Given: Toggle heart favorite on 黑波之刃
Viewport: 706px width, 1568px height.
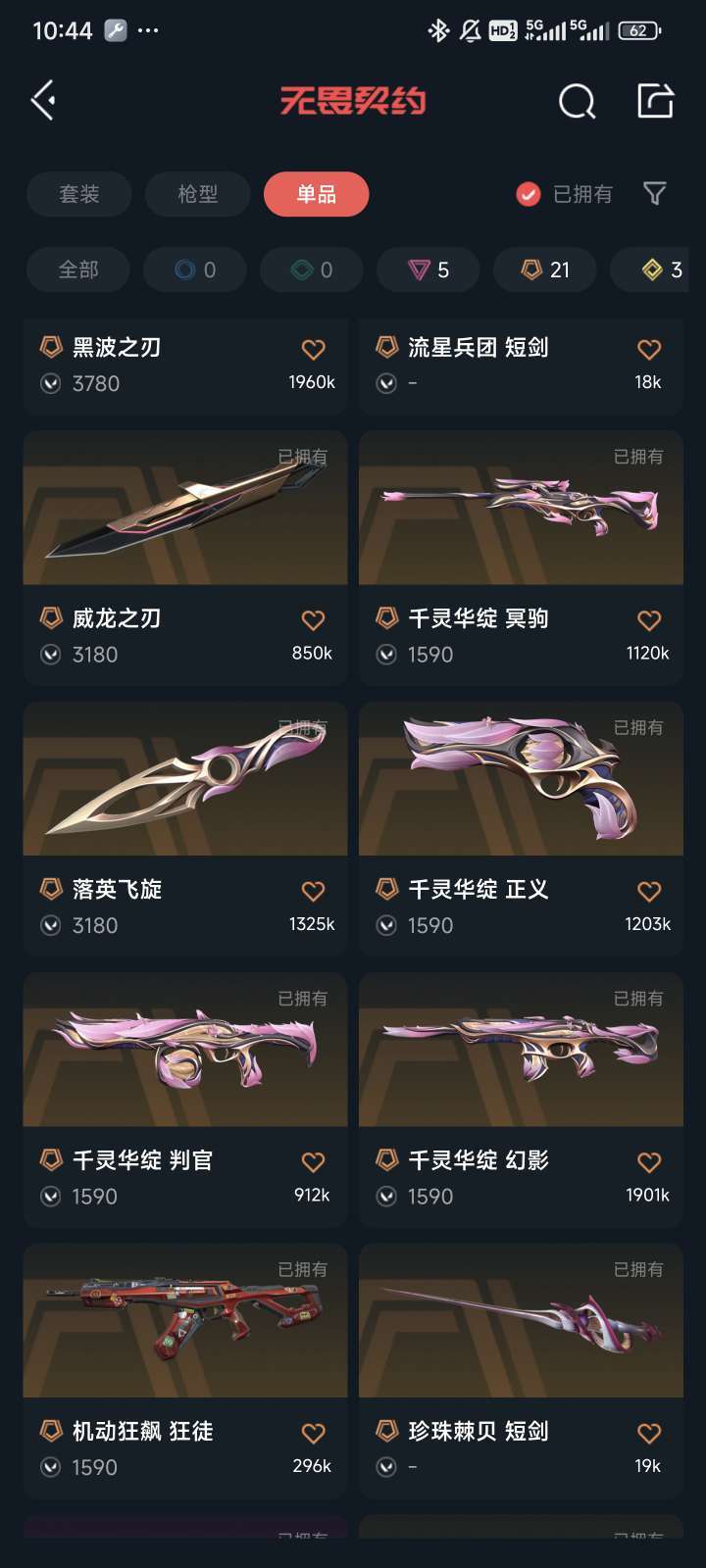Looking at the screenshot, I should pyautogui.click(x=313, y=349).
